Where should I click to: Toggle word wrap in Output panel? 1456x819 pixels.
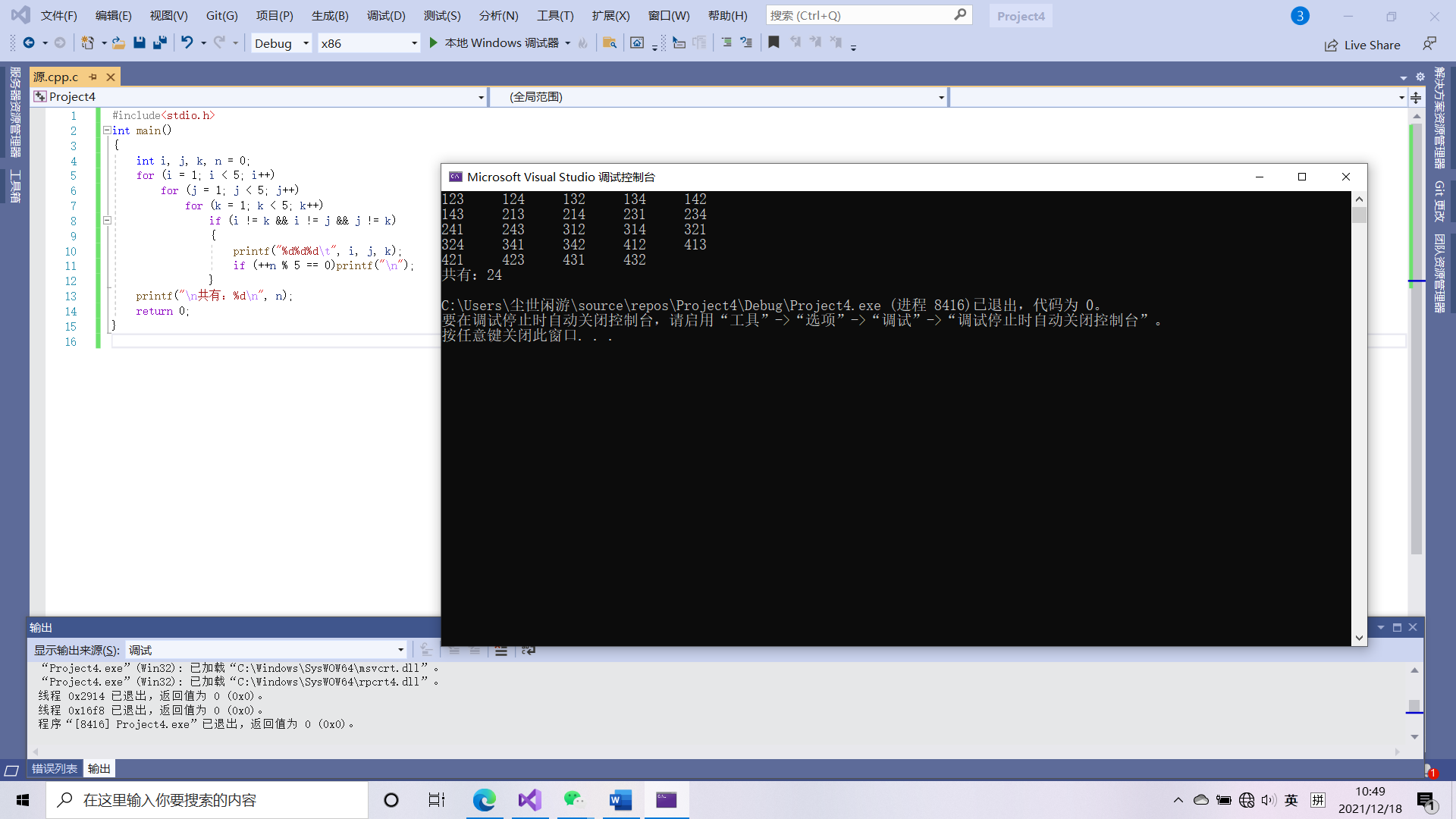529,650
